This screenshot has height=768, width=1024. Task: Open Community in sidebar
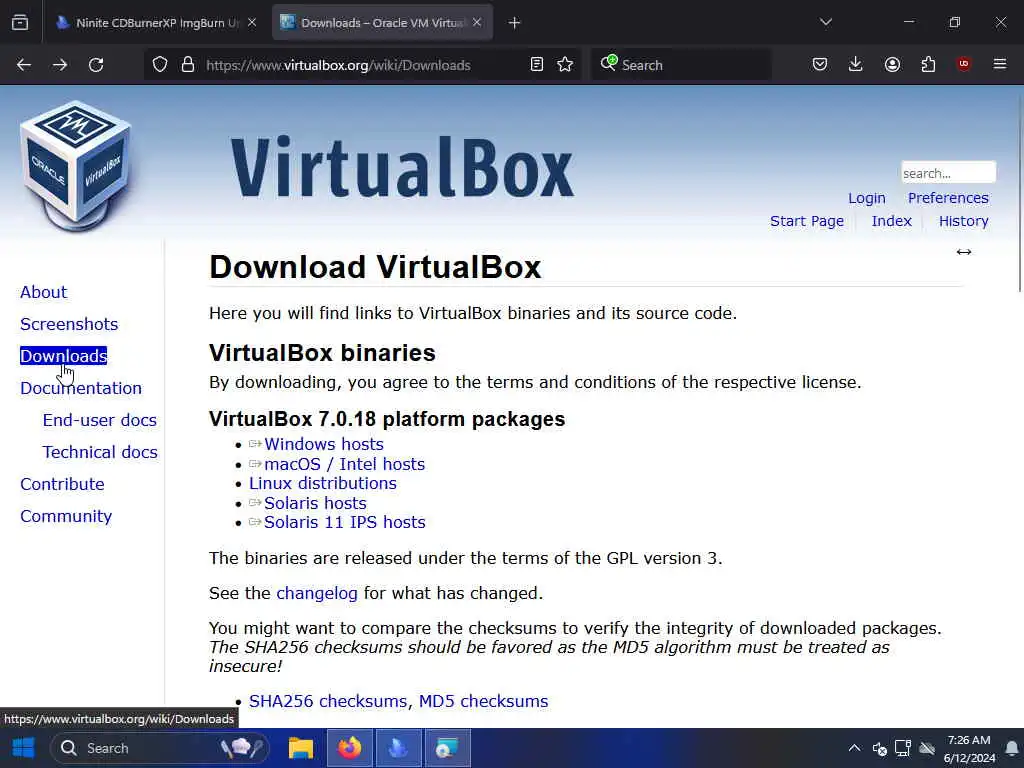(66, 516)
